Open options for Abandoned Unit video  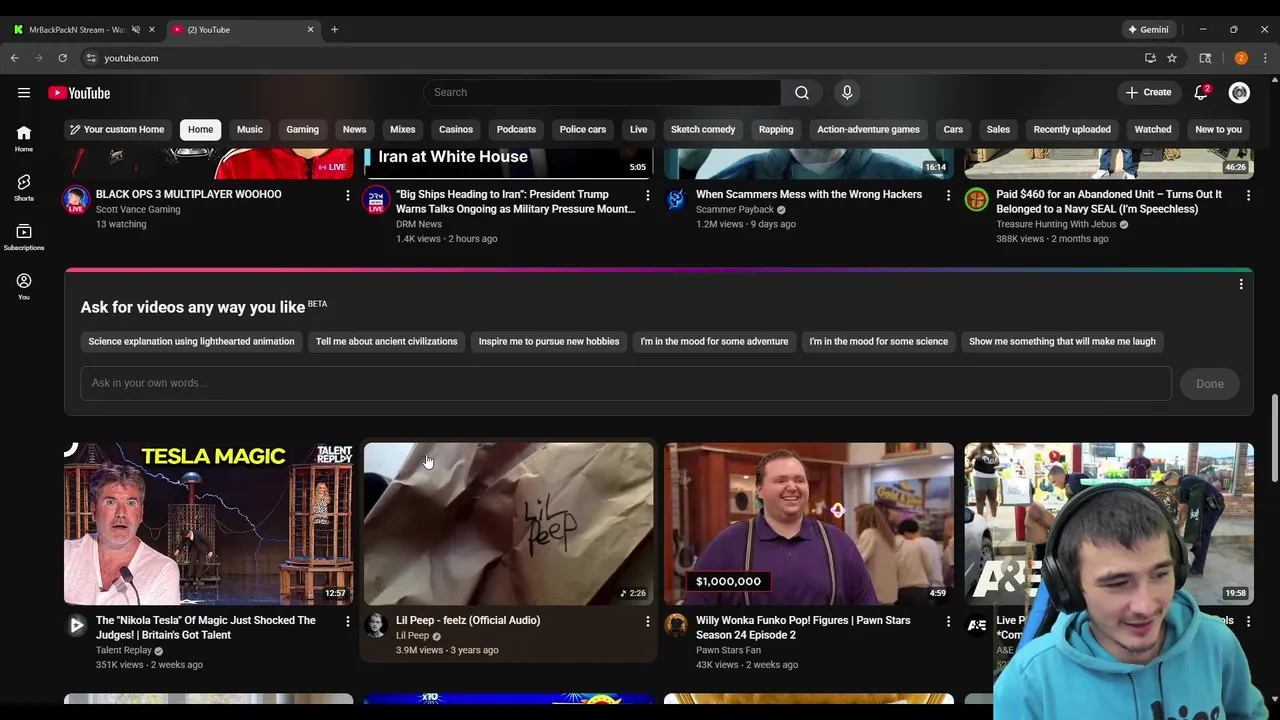[1248, 195]
